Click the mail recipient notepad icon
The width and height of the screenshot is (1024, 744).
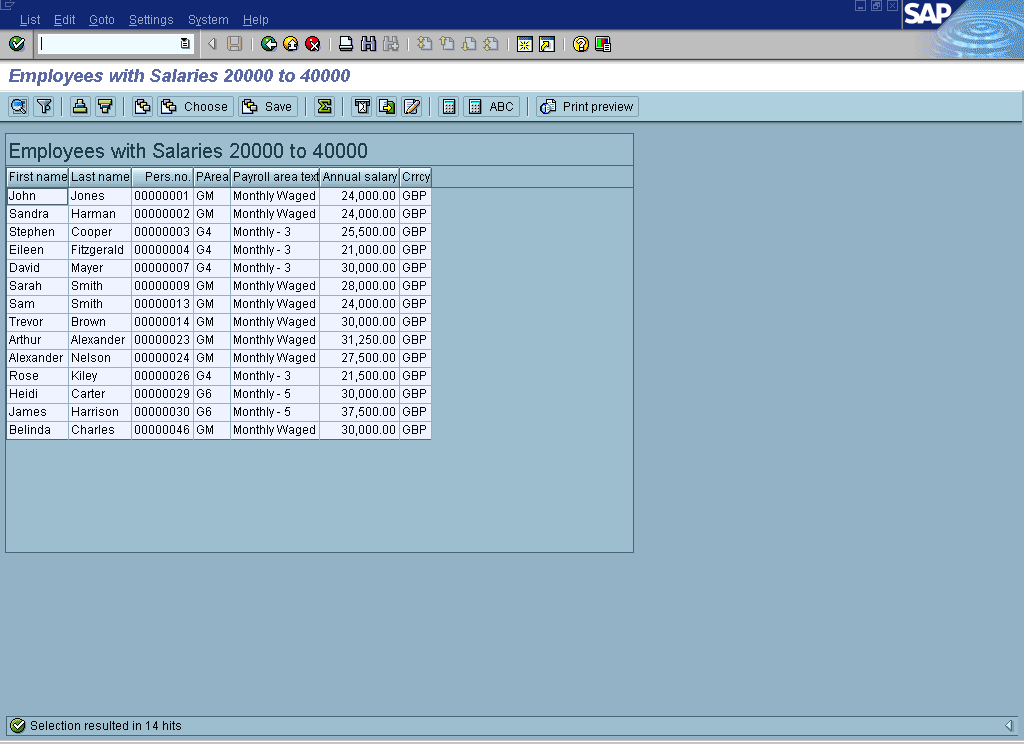[x=411, y=106]
